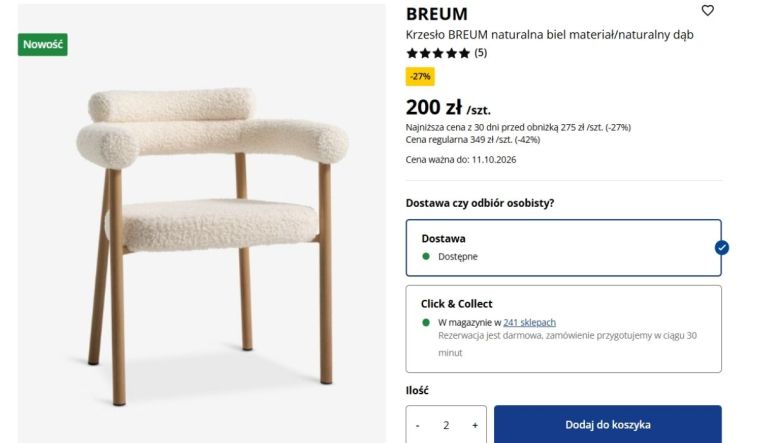Open reviews via the five-star rating
Screen dimensions: 759x443
pos(438,53)
